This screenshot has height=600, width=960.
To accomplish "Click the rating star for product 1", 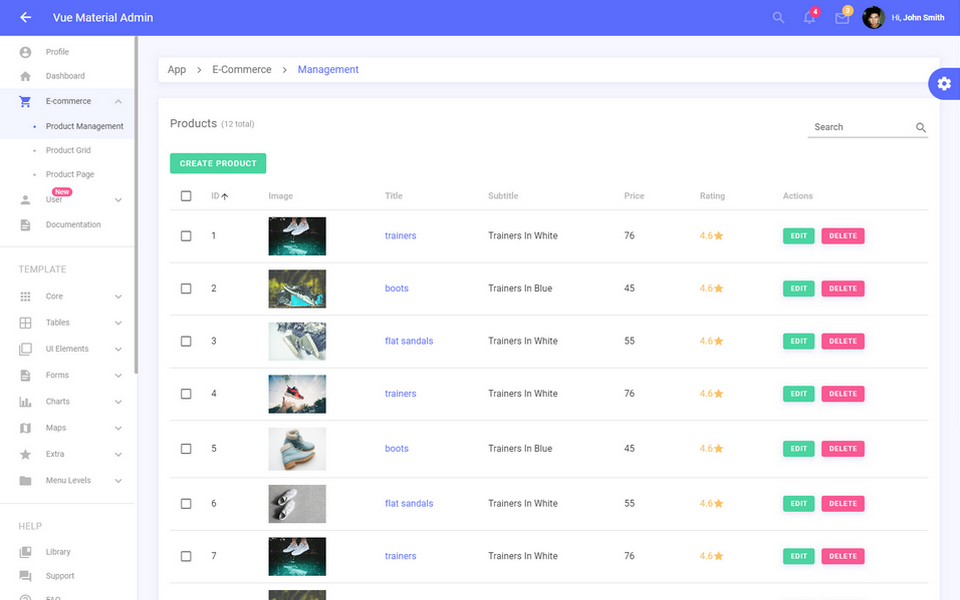I will click(721, 235).
